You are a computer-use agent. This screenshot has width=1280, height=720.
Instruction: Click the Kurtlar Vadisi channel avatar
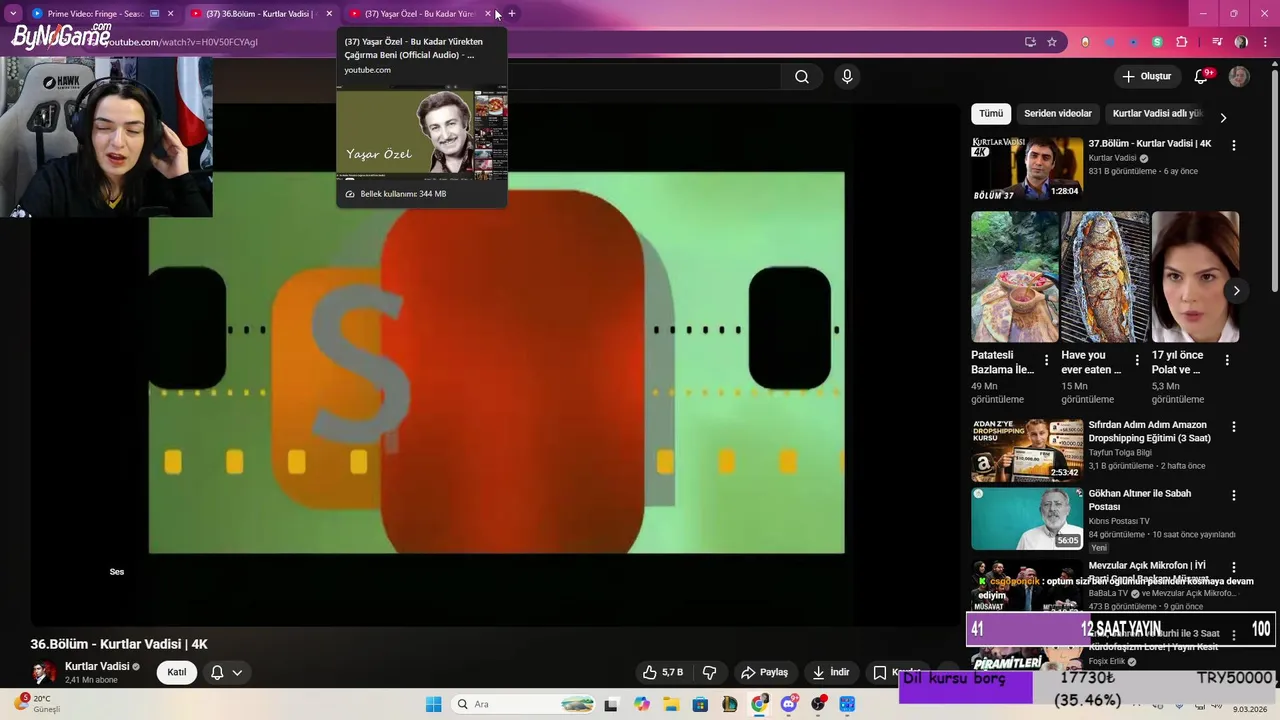[x=43, y=672]
